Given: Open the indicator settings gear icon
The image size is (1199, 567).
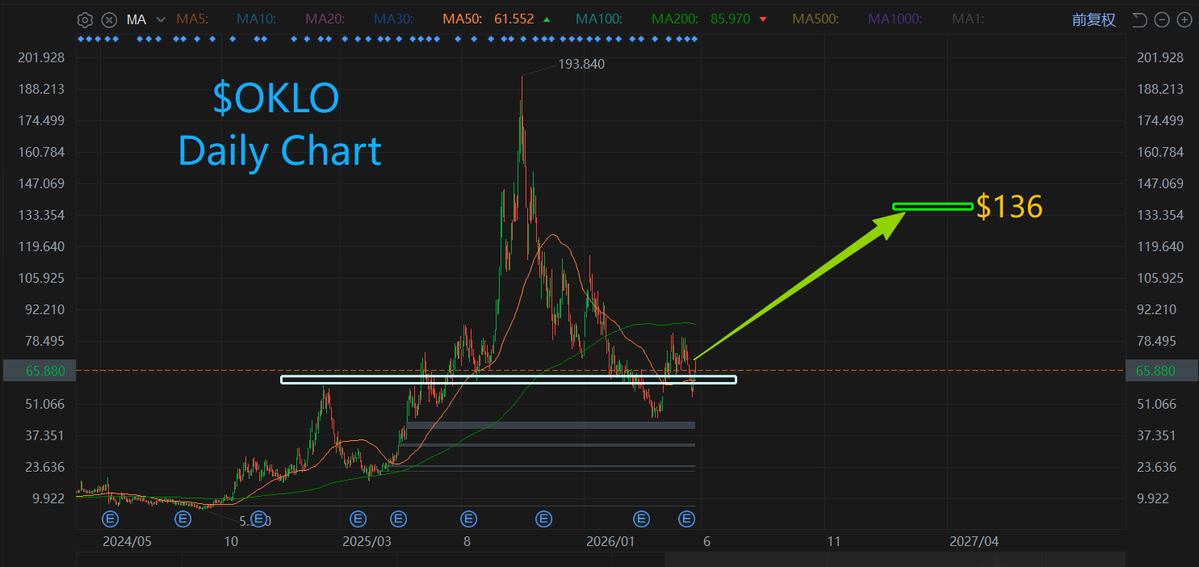Looking at the screenshot, I should (86, 20).
